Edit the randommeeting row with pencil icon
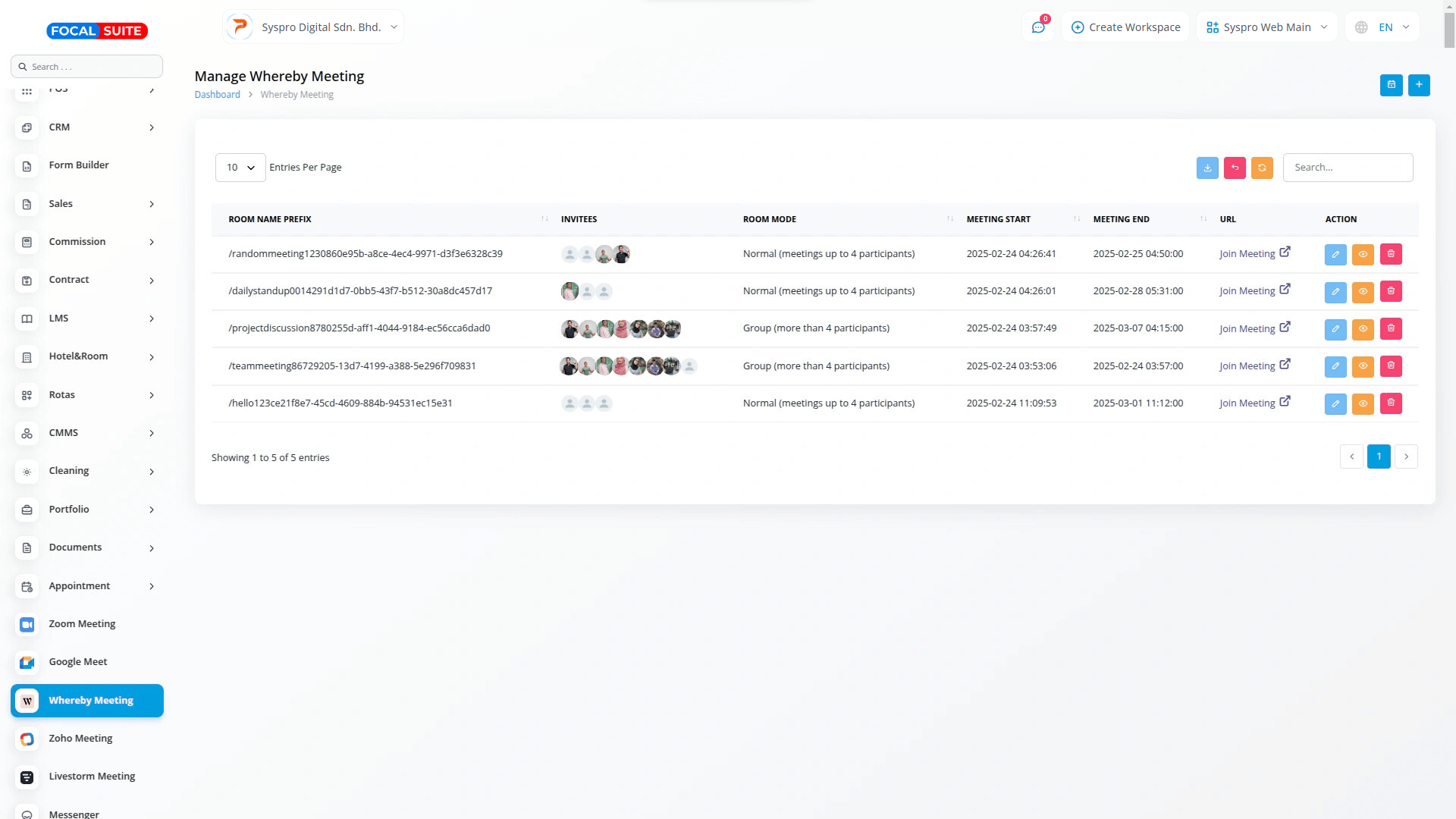 pos(1335,254)
